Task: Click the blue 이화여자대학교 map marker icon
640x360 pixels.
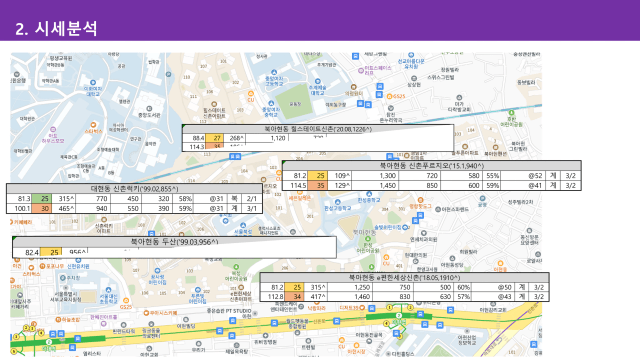Action: [x=93, y=82]
